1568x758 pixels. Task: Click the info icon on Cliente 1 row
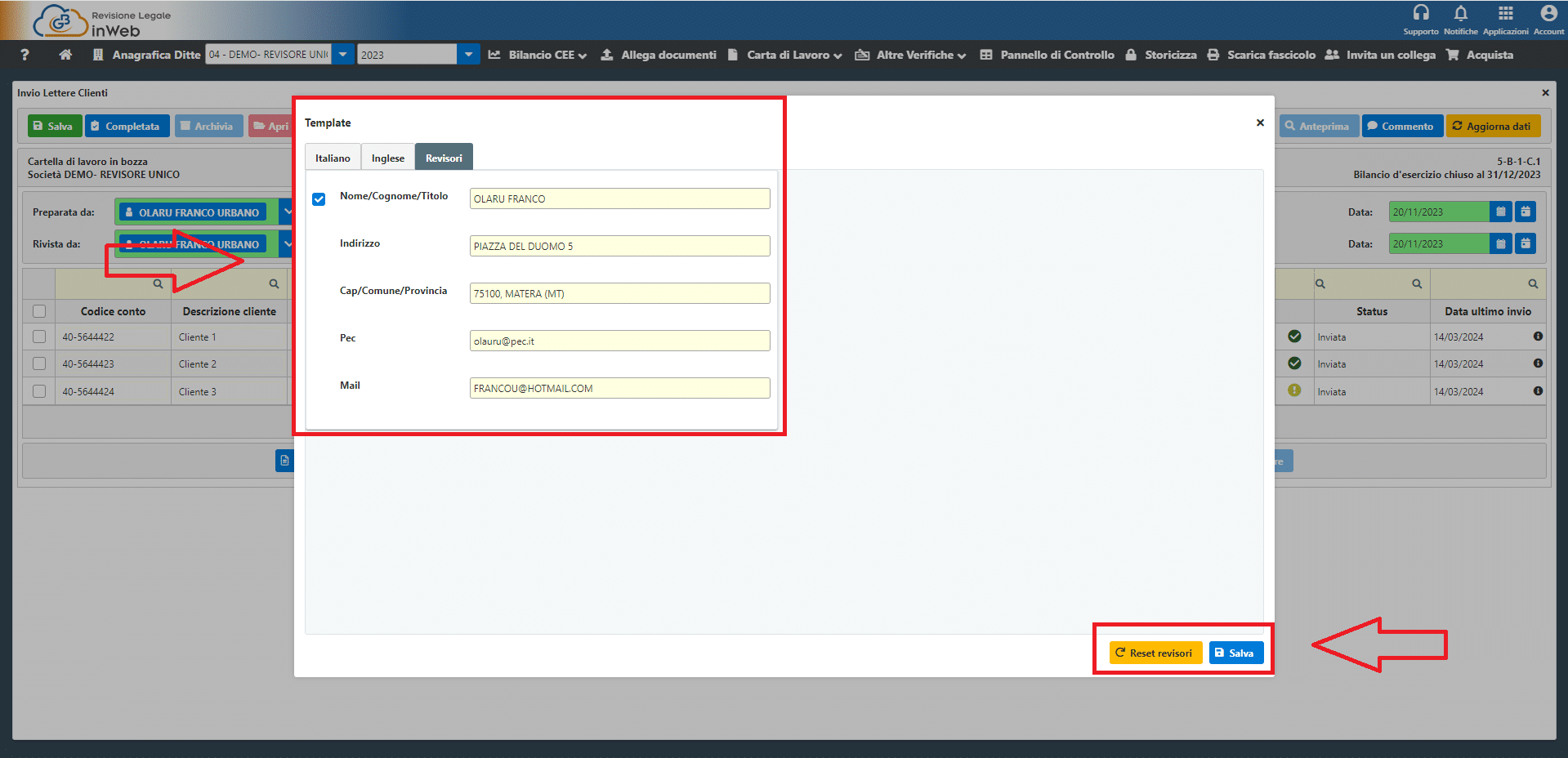[x=1538, y=337]
